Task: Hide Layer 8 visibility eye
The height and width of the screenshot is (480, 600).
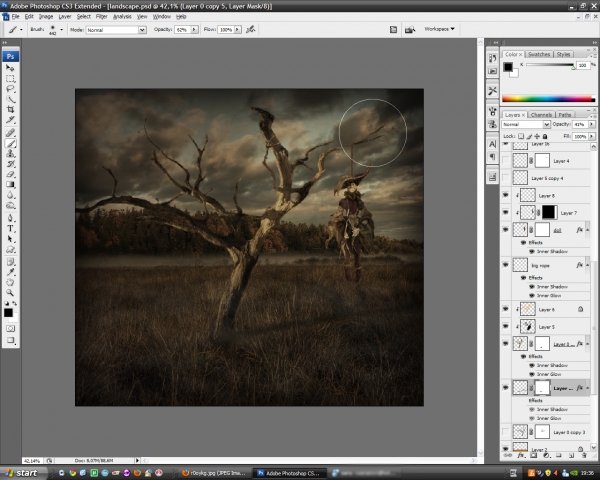Action: [x=505, y=195]
